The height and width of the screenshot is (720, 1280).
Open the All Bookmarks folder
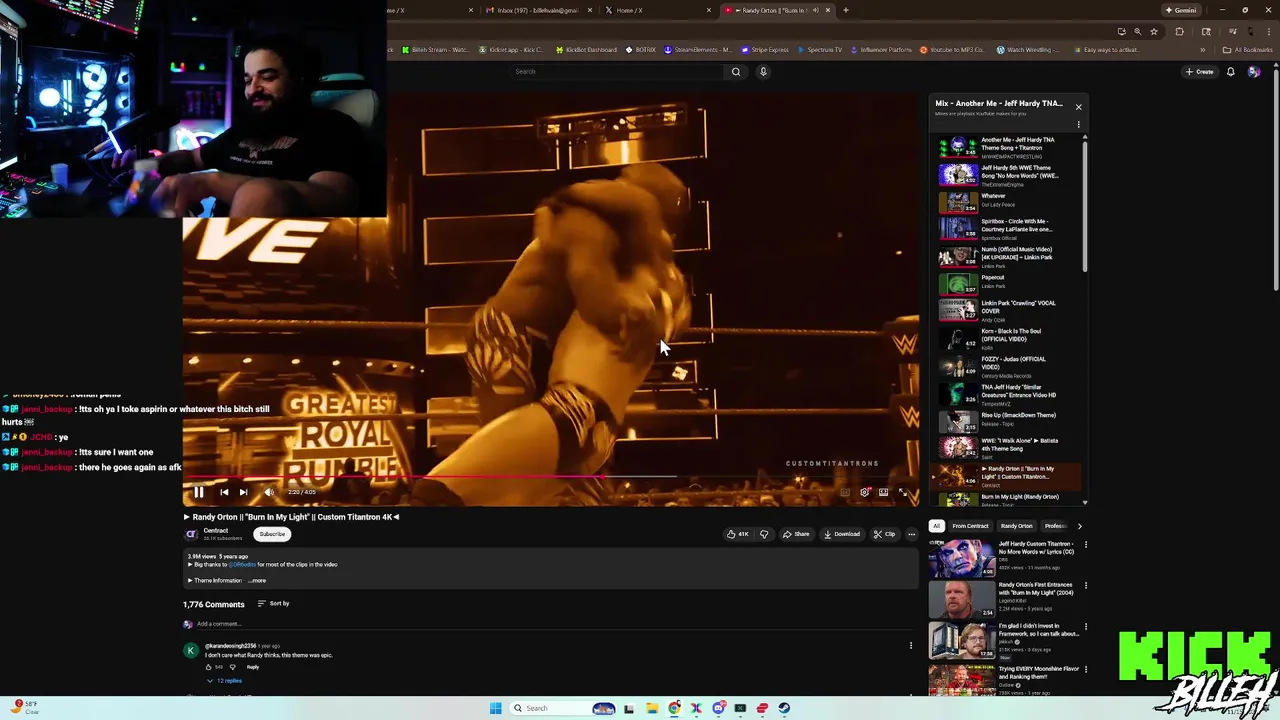[x=1247, y=49]
